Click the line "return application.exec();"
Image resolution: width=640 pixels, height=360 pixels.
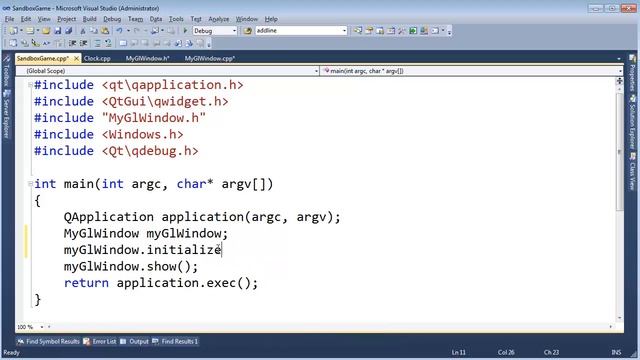[x=161, y=283]
